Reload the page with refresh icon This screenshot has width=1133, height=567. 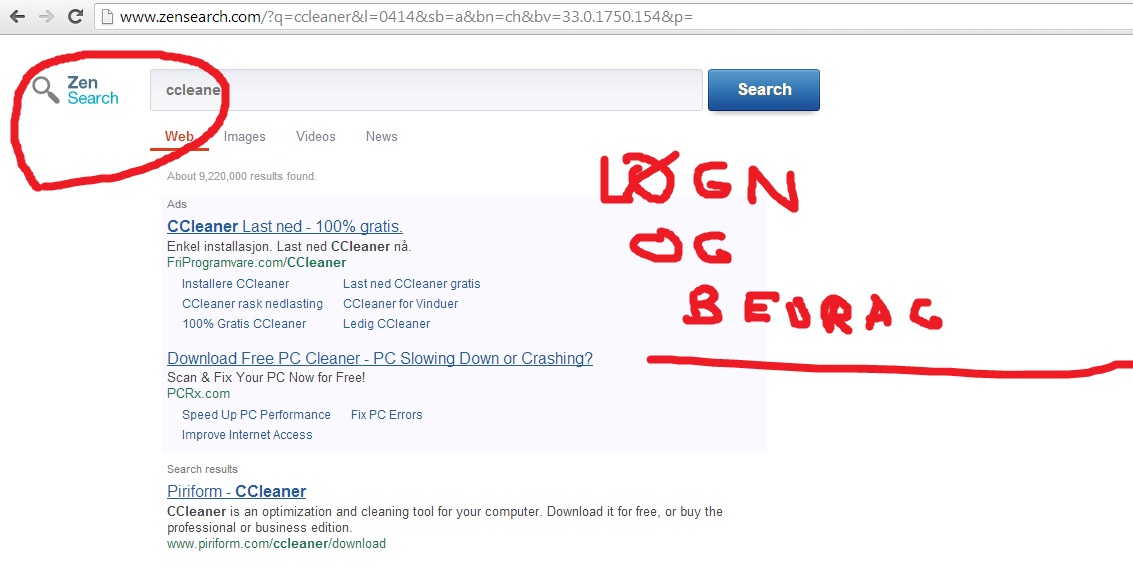pyautogui.click(x=75, y=16)
